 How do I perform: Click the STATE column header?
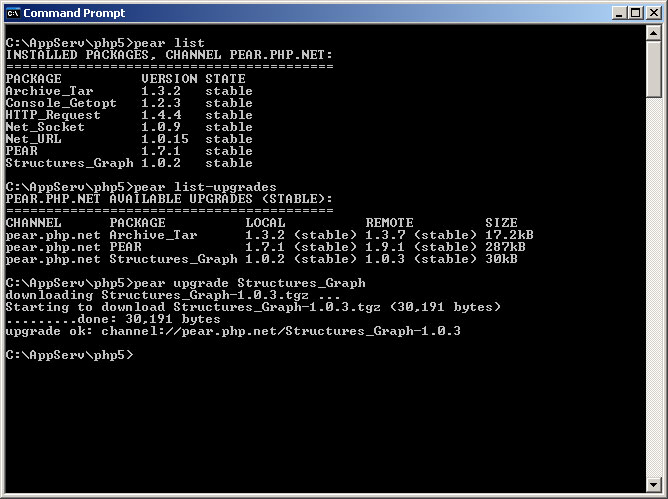point(225,79)
